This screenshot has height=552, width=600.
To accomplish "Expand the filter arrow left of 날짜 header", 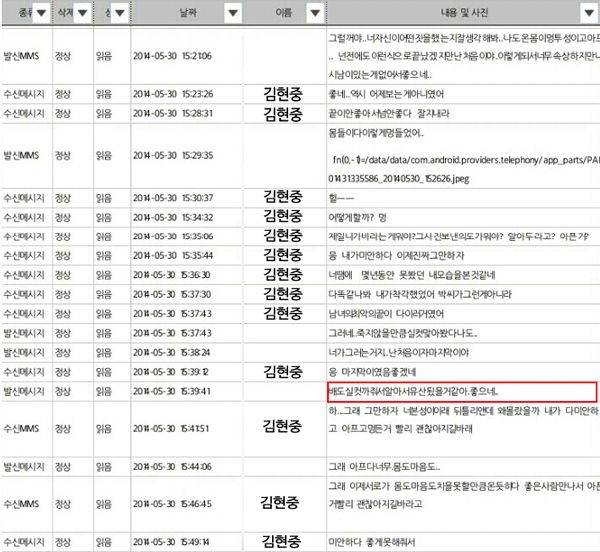I will point(119,13).
